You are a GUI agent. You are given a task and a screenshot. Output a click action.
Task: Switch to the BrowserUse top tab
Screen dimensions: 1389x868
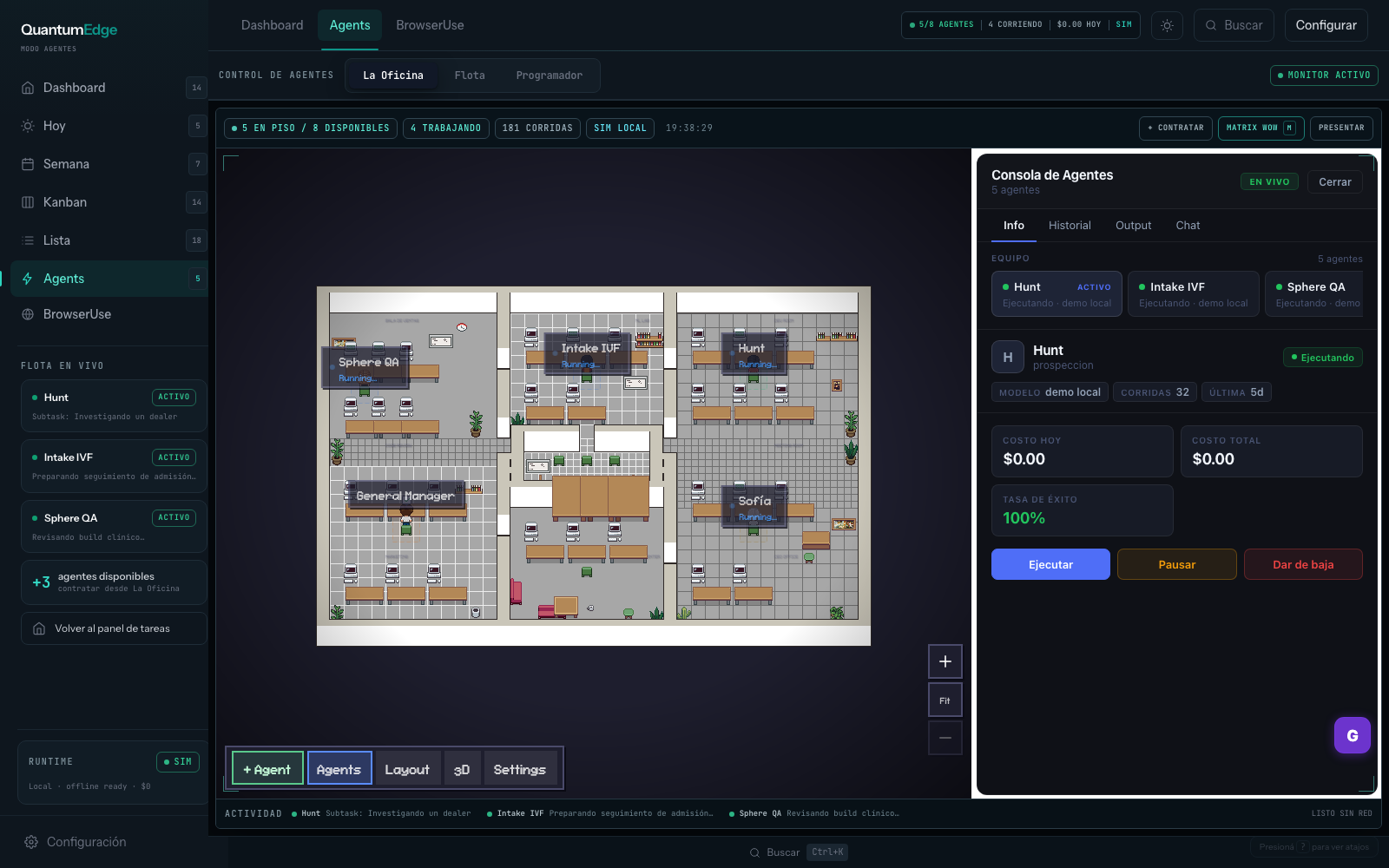pos(430,25)
